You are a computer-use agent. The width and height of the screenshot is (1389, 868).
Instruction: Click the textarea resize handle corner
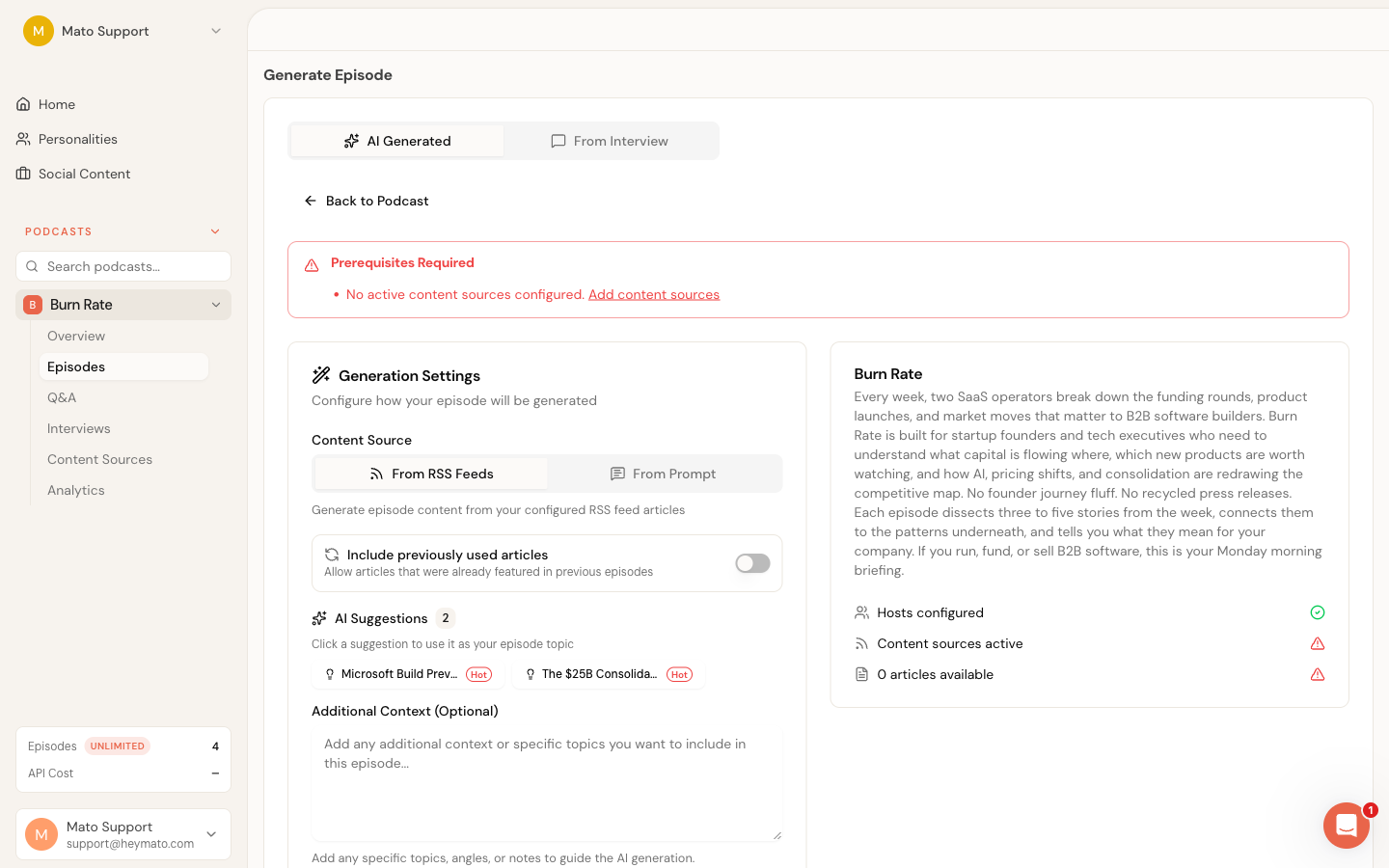click(x=776, y=835)
